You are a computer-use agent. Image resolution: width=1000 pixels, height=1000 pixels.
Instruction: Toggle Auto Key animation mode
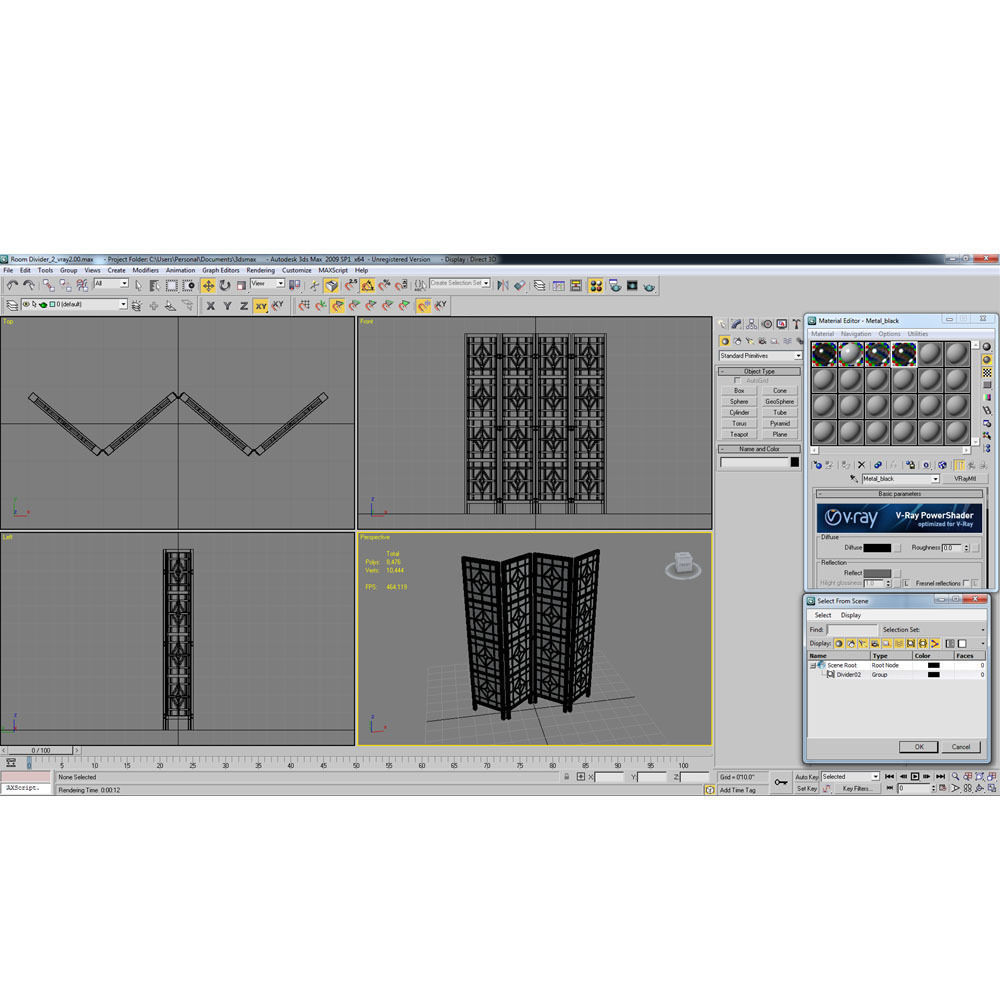click(806, 777)
